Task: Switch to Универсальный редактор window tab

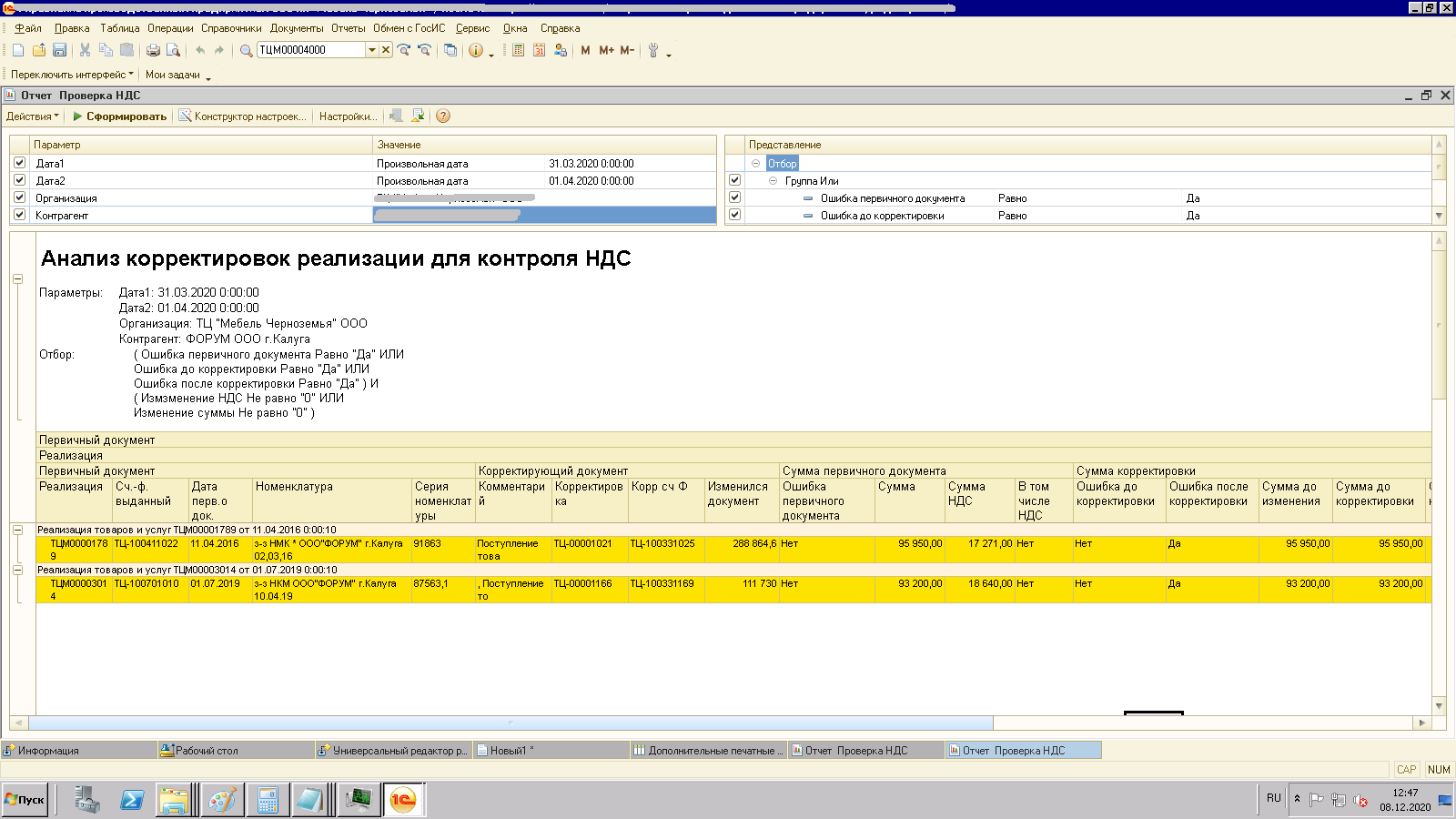Action: (393, 751)
